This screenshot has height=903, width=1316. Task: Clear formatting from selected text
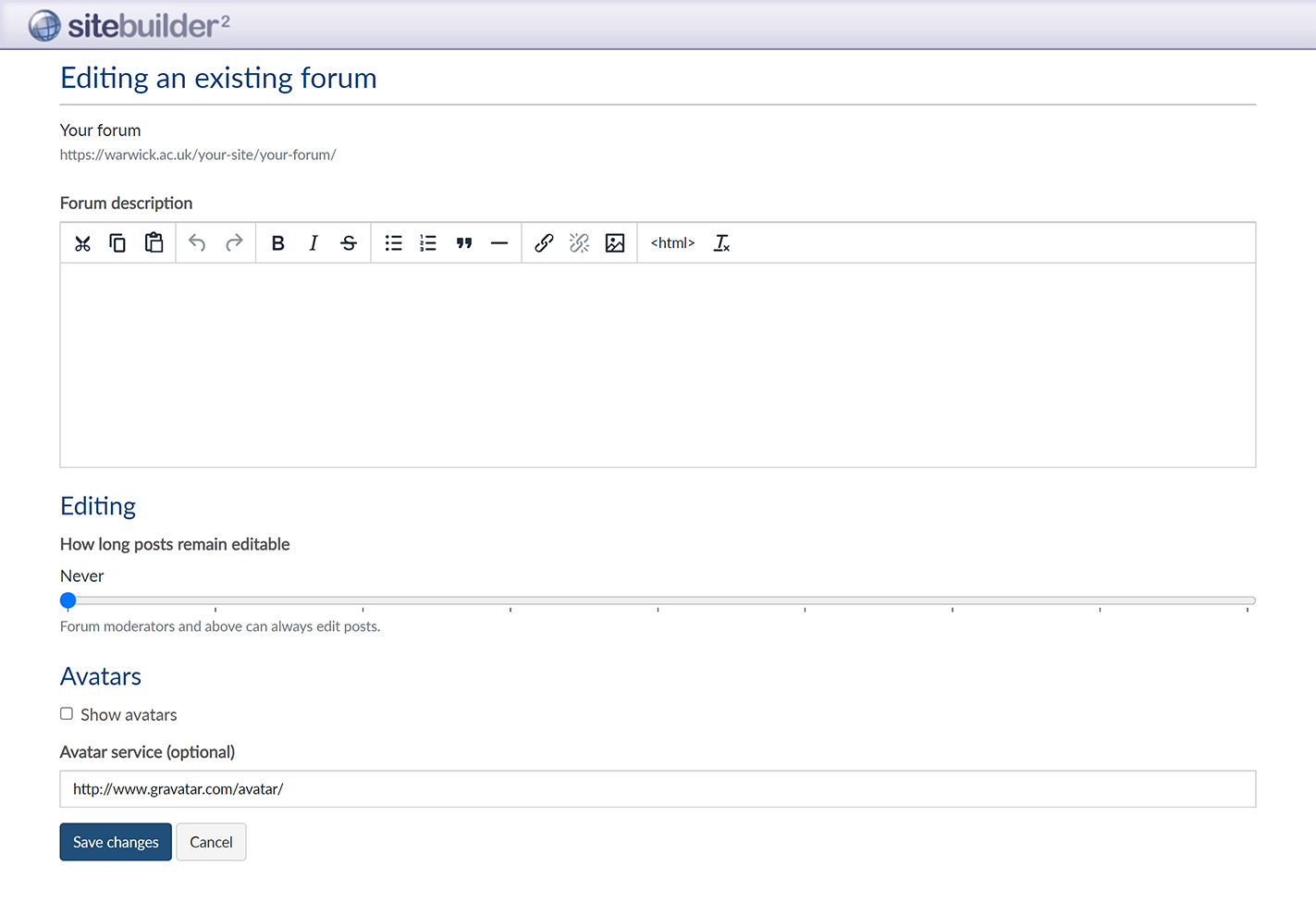[x=721, y=243]
